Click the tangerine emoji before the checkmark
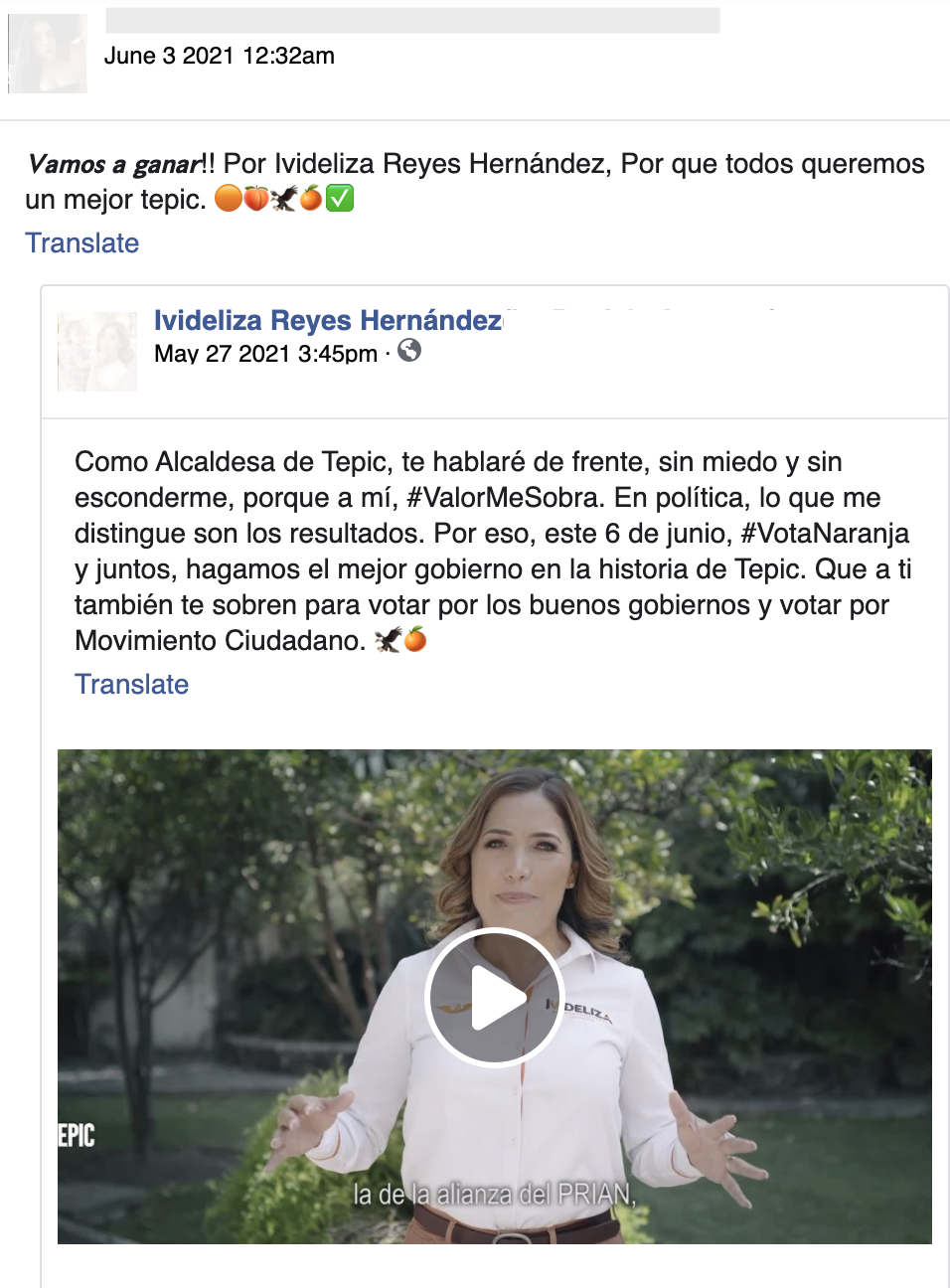This screenshot has width=950, height=1288. (x=311, y=199)
